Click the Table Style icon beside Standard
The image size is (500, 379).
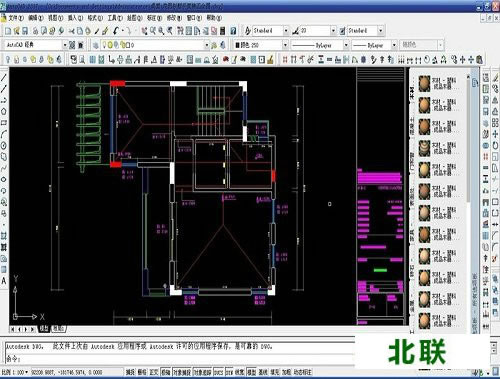pyautogui.click(x=342, y=31)
